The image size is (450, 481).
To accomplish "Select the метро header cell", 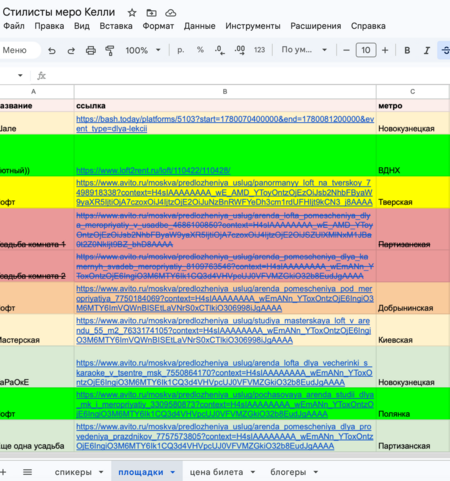I will [x=413, y=106].
